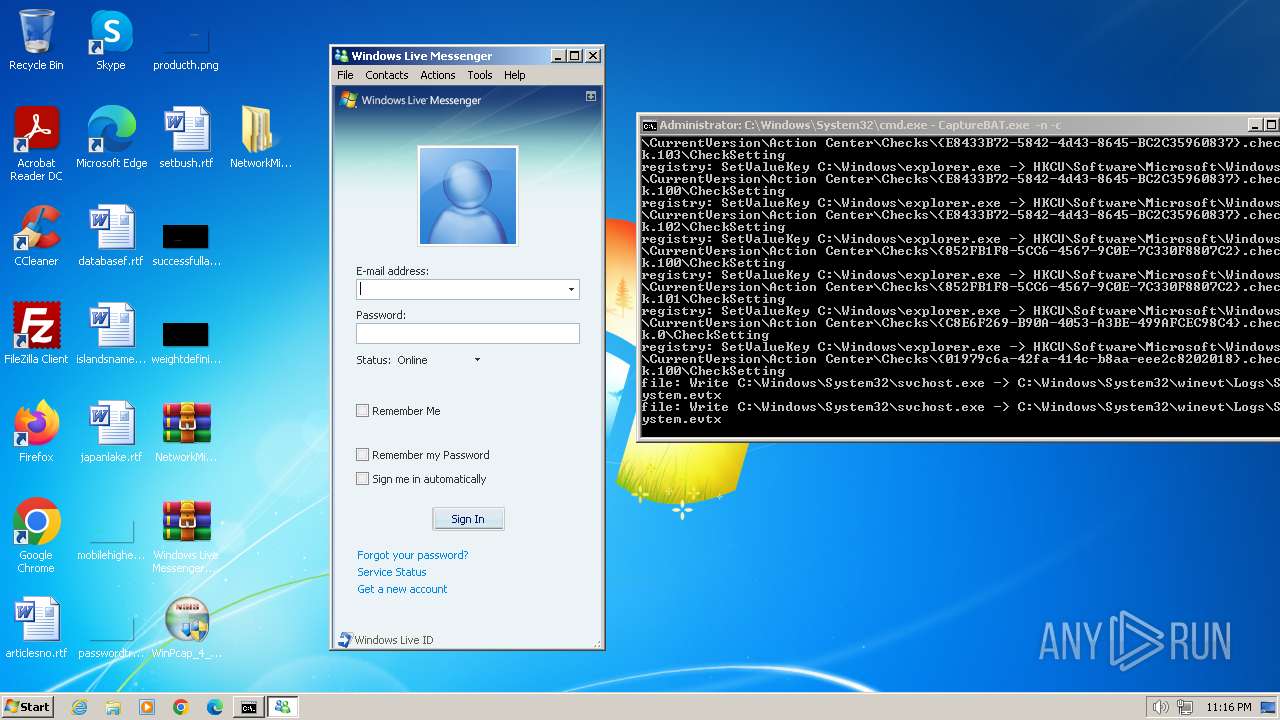This screenshot has width=1280, height=720.
Task: Open Acrobat Reader DC shortcut
Action: point(36,143)
